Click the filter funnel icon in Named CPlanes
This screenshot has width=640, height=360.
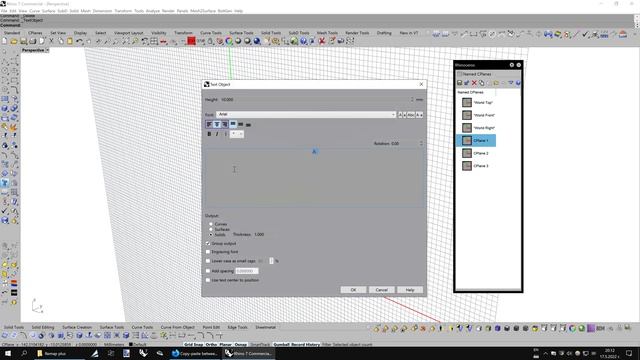(x=511, y=83)
